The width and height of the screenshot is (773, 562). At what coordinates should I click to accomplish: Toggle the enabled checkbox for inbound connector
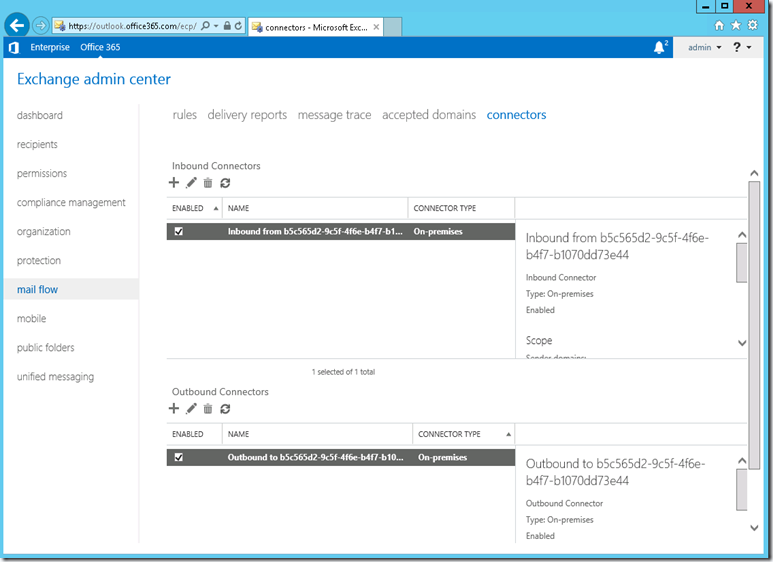coord(179,231)
